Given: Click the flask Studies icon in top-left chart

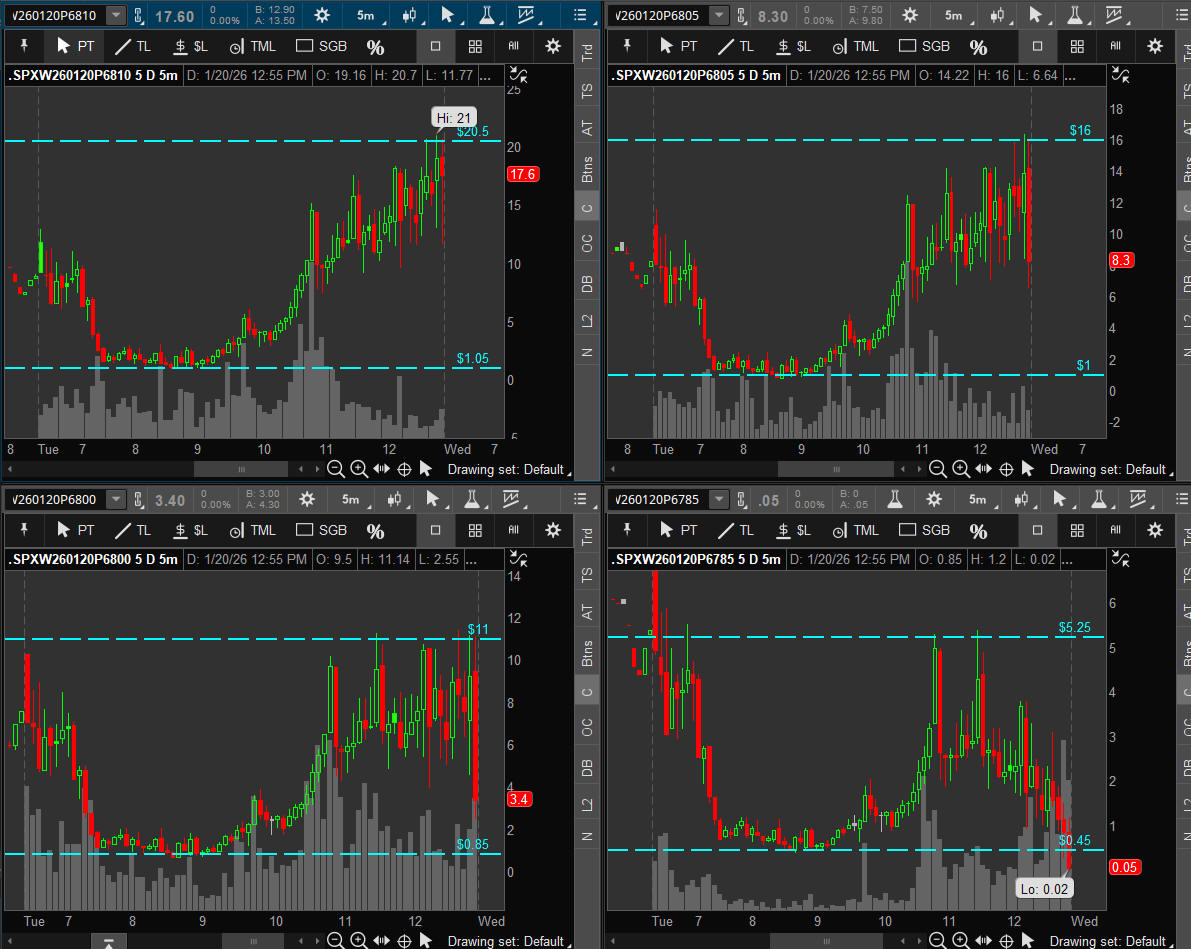Looking at the screenshot, I should point(485,15).
